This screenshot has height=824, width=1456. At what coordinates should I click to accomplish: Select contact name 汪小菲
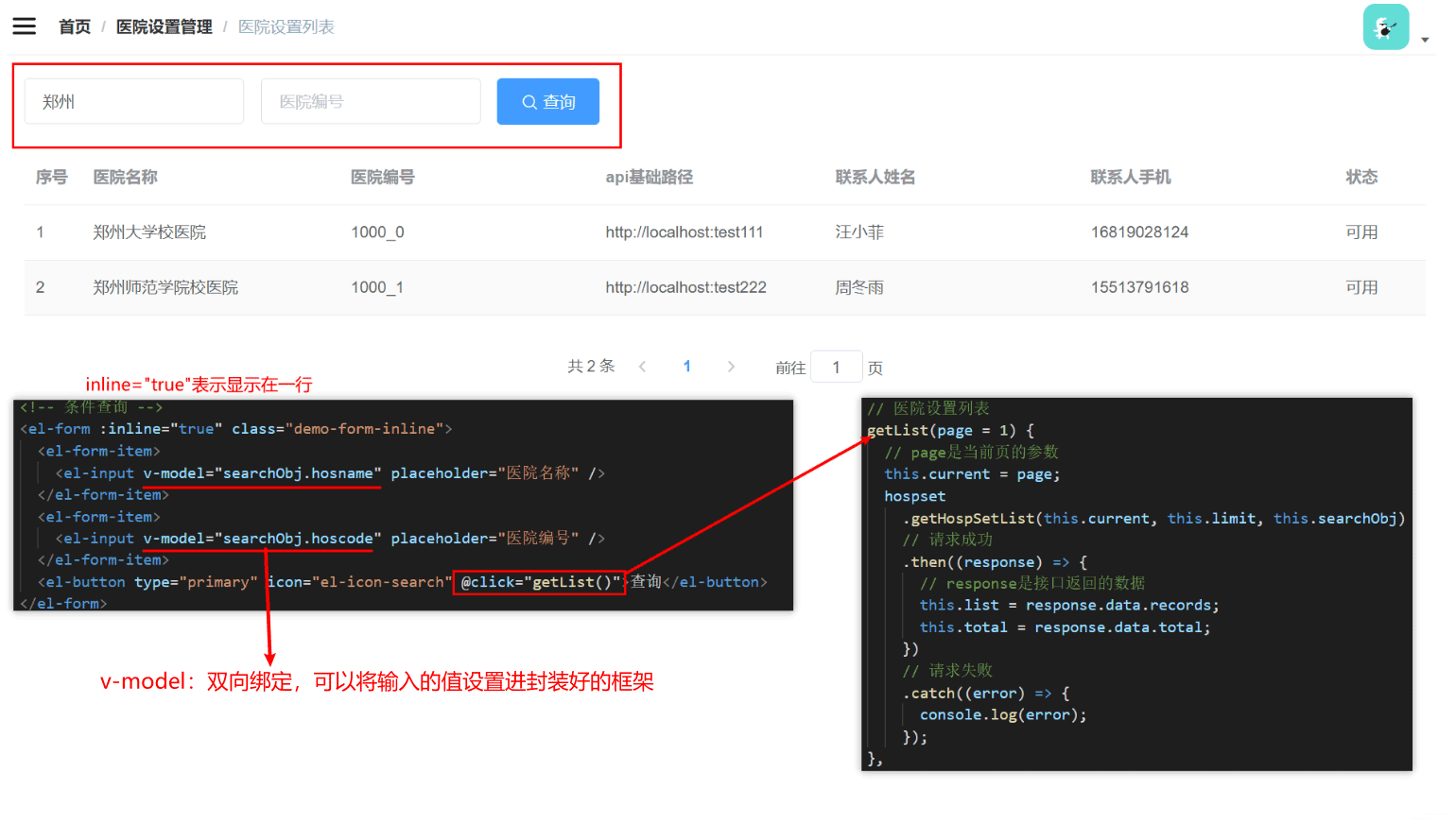[x=859, y=232]
